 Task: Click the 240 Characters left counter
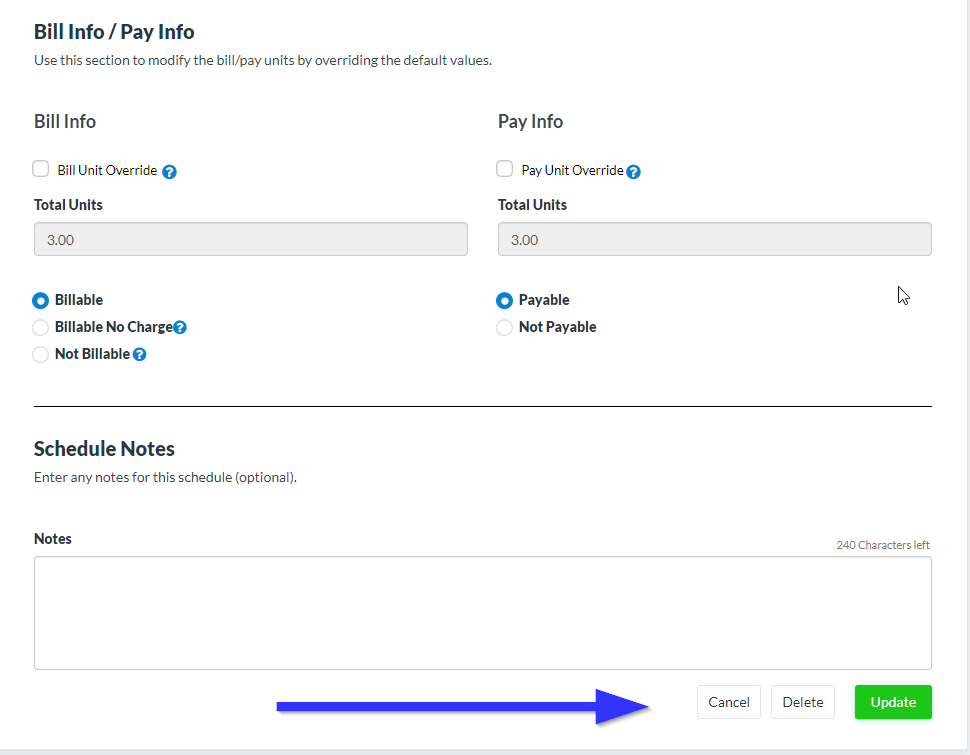[x=882, y=545]
